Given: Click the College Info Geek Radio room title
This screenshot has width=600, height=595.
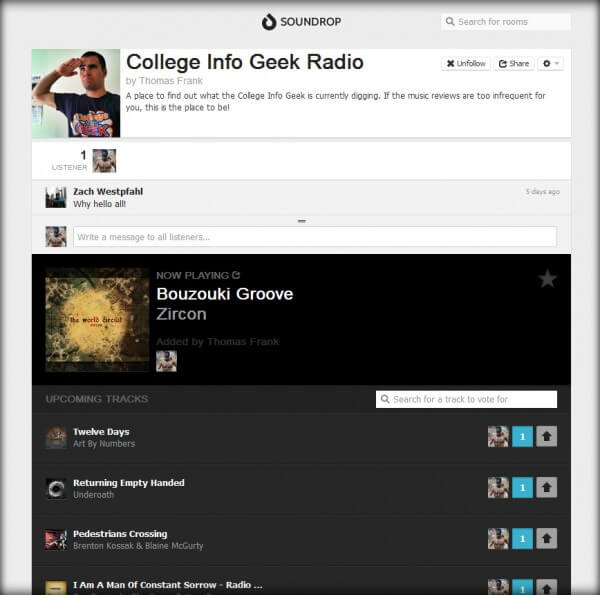Looking at the screenshot, I should (245, 62).
